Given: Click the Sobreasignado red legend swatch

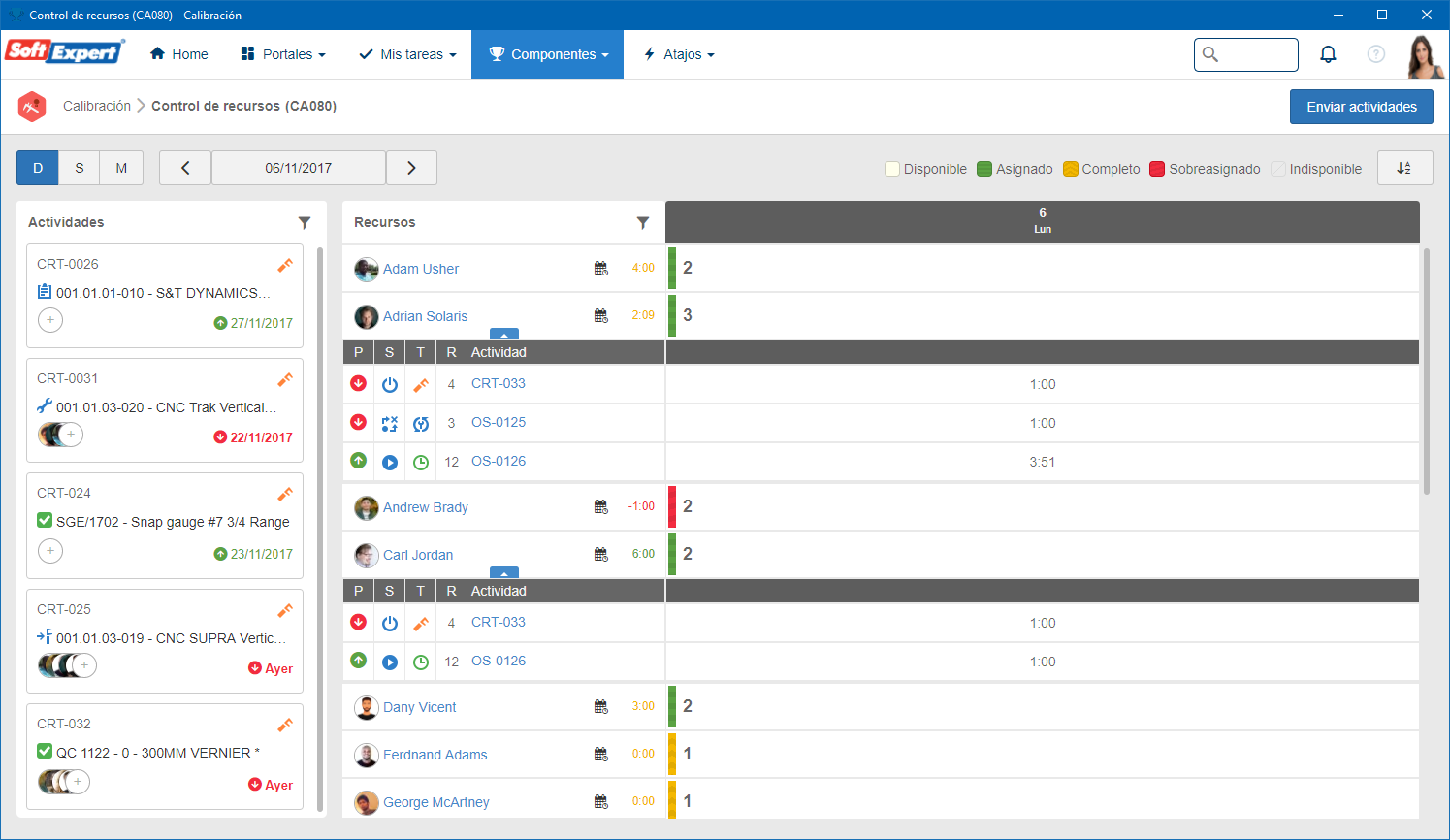Looking at the screenshot, I should 1157,169.
